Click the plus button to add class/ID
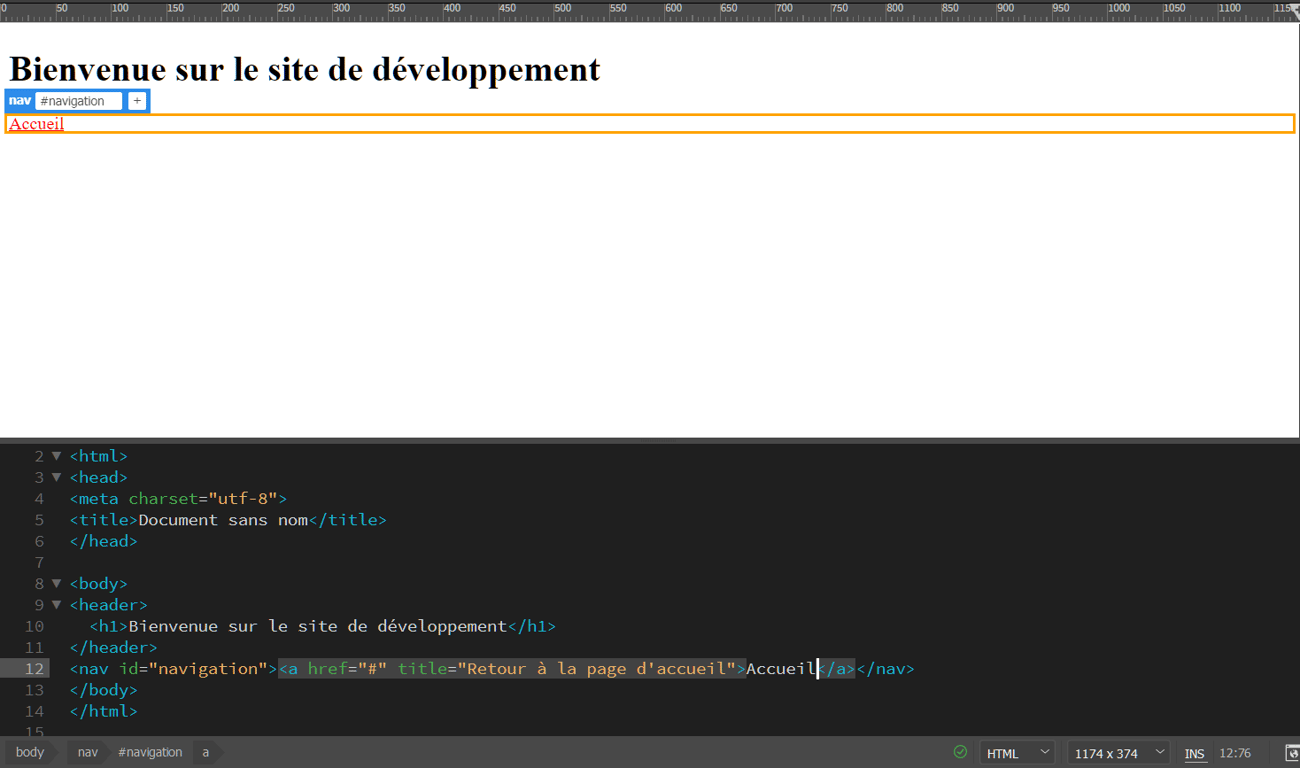Image resolution: width=1300 pixels, height=768 pixels. pos(137,101)
